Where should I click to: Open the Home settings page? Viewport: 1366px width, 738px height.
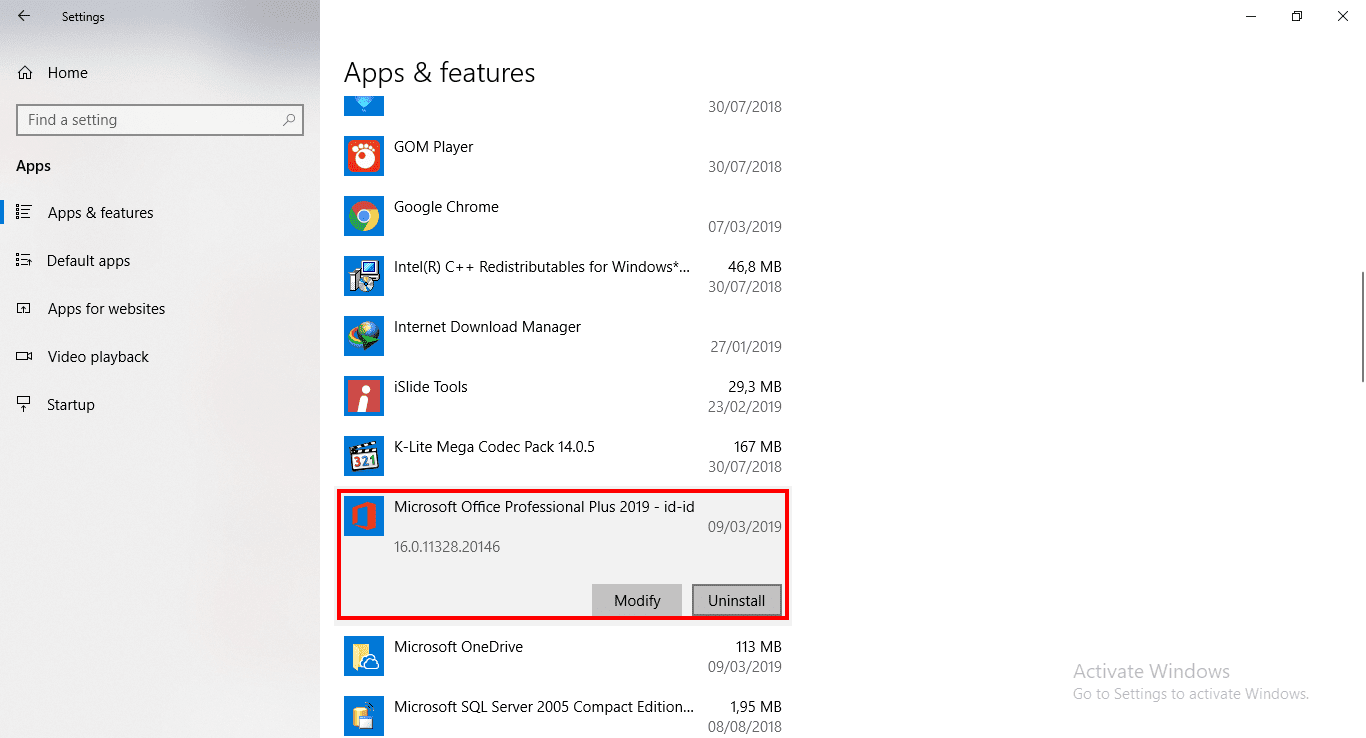tap(53, 73)
